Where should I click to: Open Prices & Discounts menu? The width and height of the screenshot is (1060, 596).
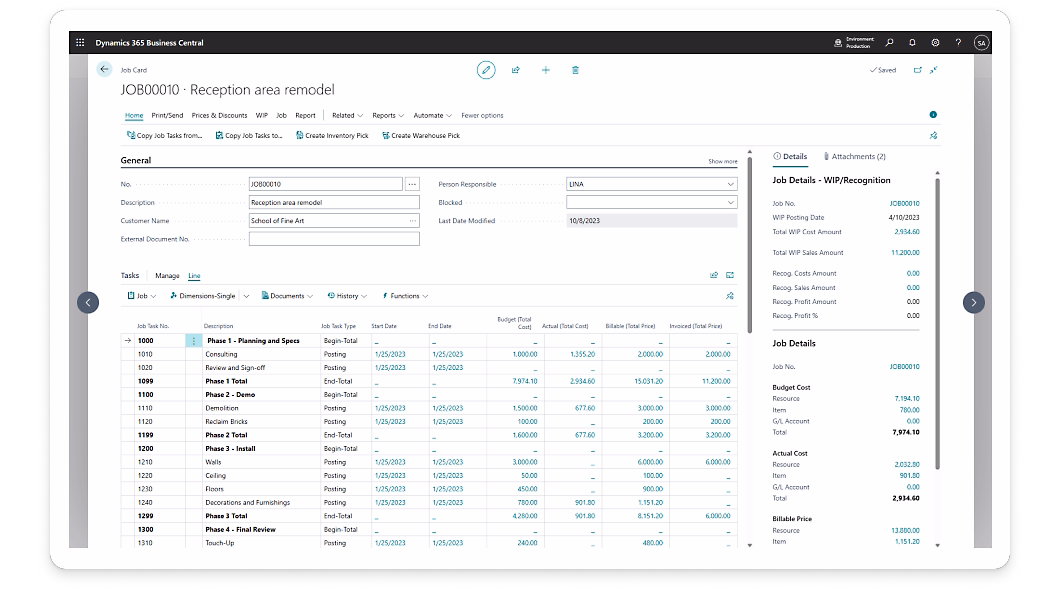pyautogui.click(x=219, y=116)
